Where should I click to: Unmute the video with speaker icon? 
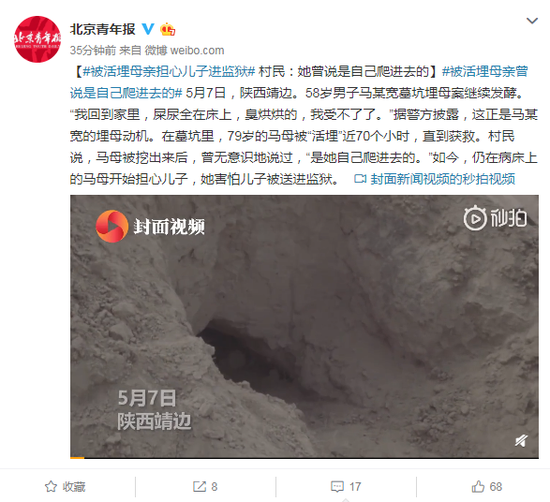click(521, 440)
